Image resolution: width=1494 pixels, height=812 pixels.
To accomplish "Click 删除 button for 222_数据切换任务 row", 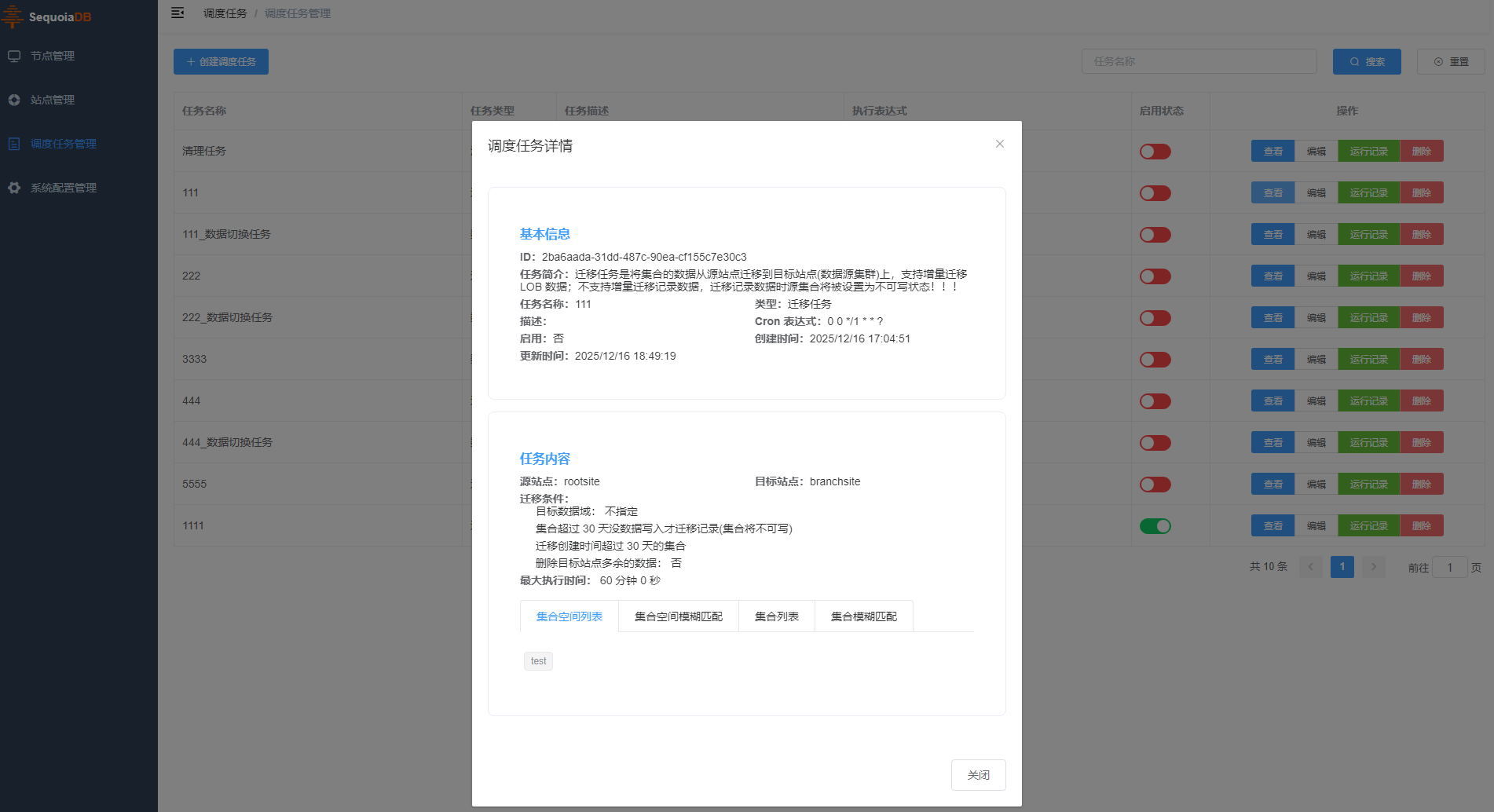I will click(1422, 317).
